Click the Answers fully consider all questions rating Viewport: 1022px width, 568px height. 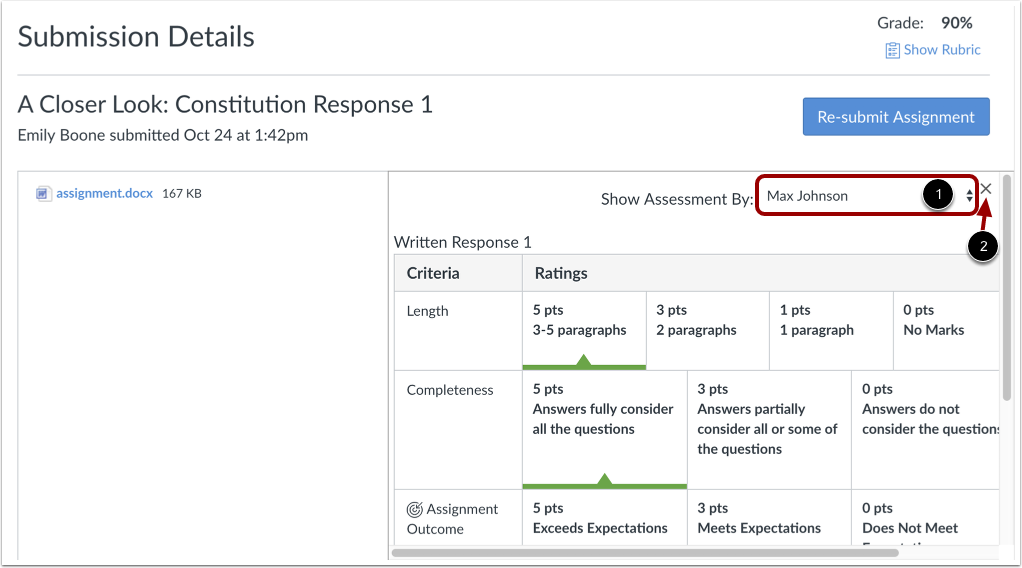pyautogui.click(x=604, y=430)
